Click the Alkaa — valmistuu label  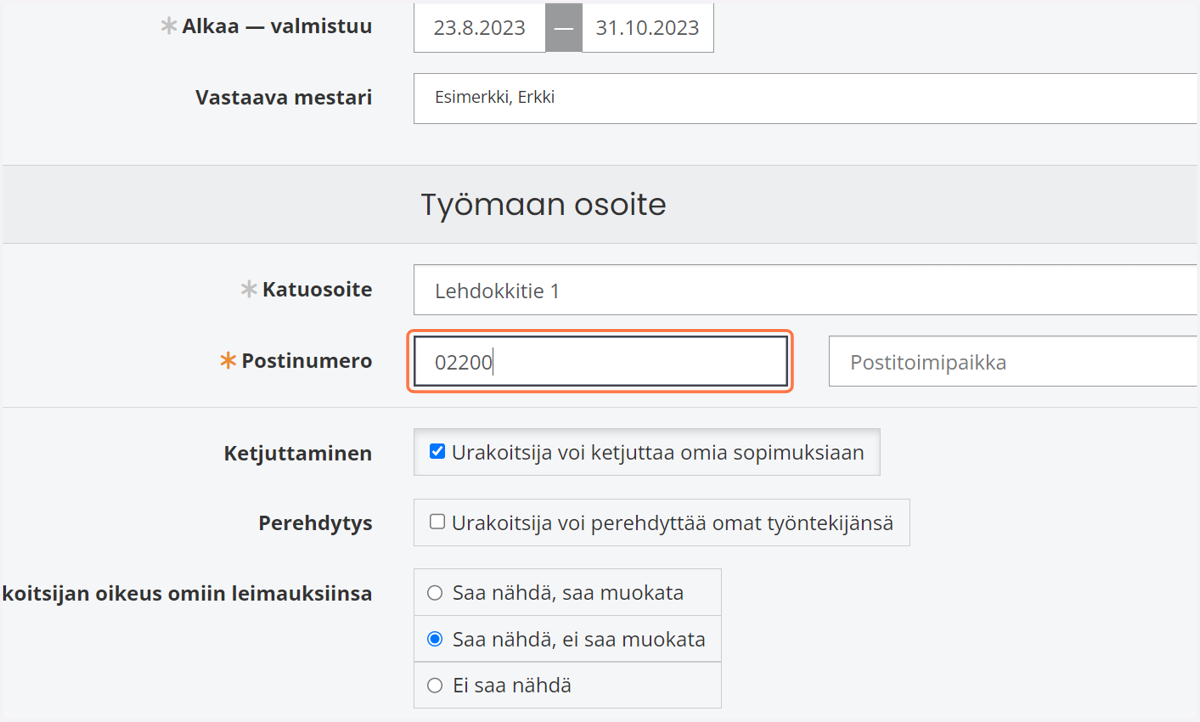277,26
